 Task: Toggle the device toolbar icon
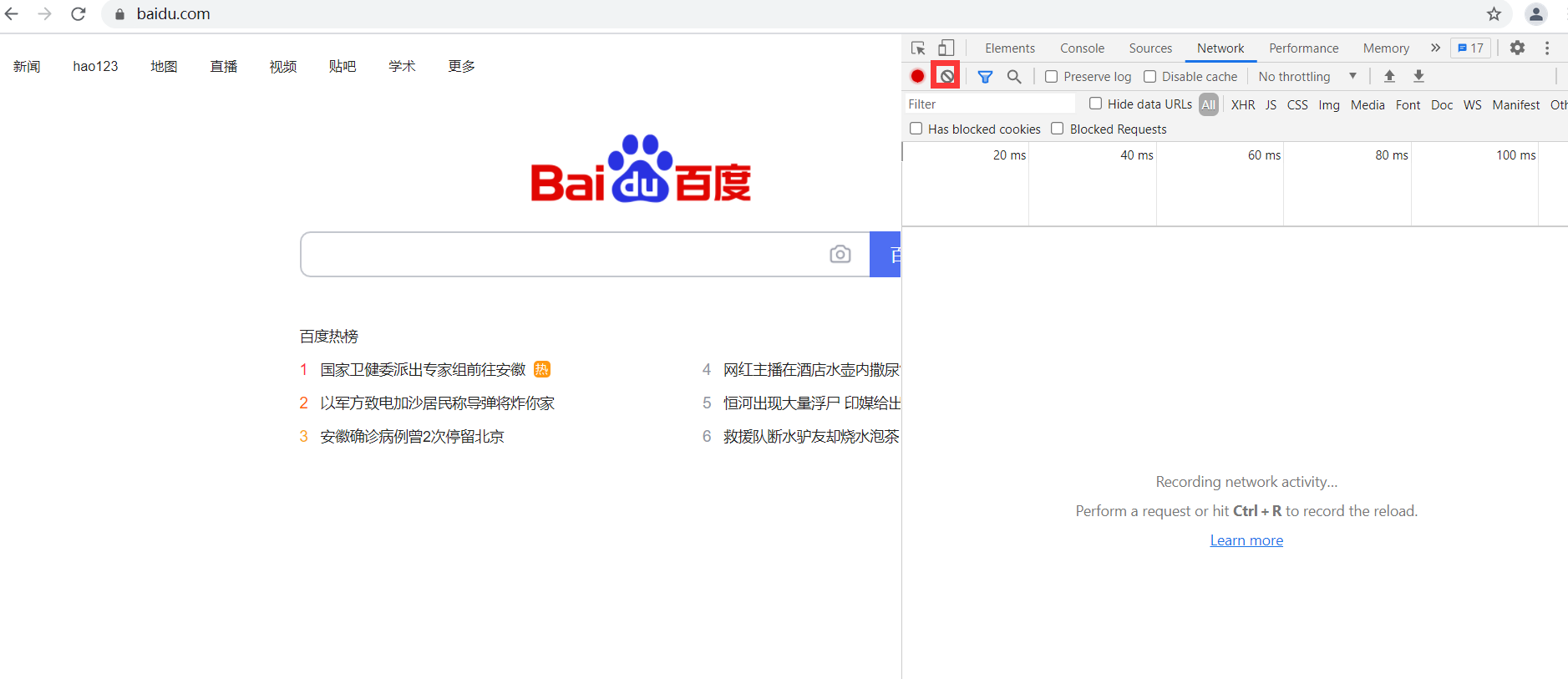click(x=946, y=48)
